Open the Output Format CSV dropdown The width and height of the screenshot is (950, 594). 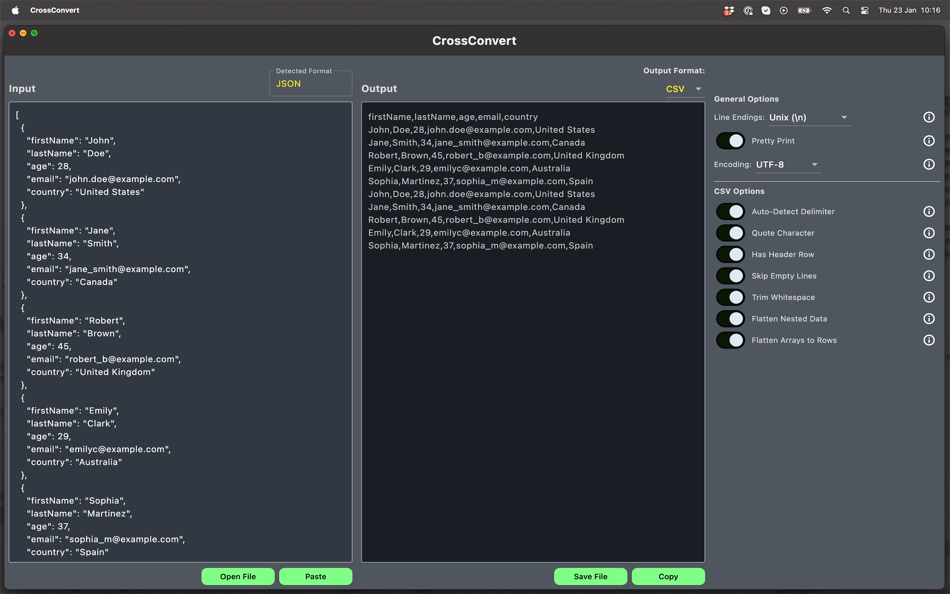[684, 89]
